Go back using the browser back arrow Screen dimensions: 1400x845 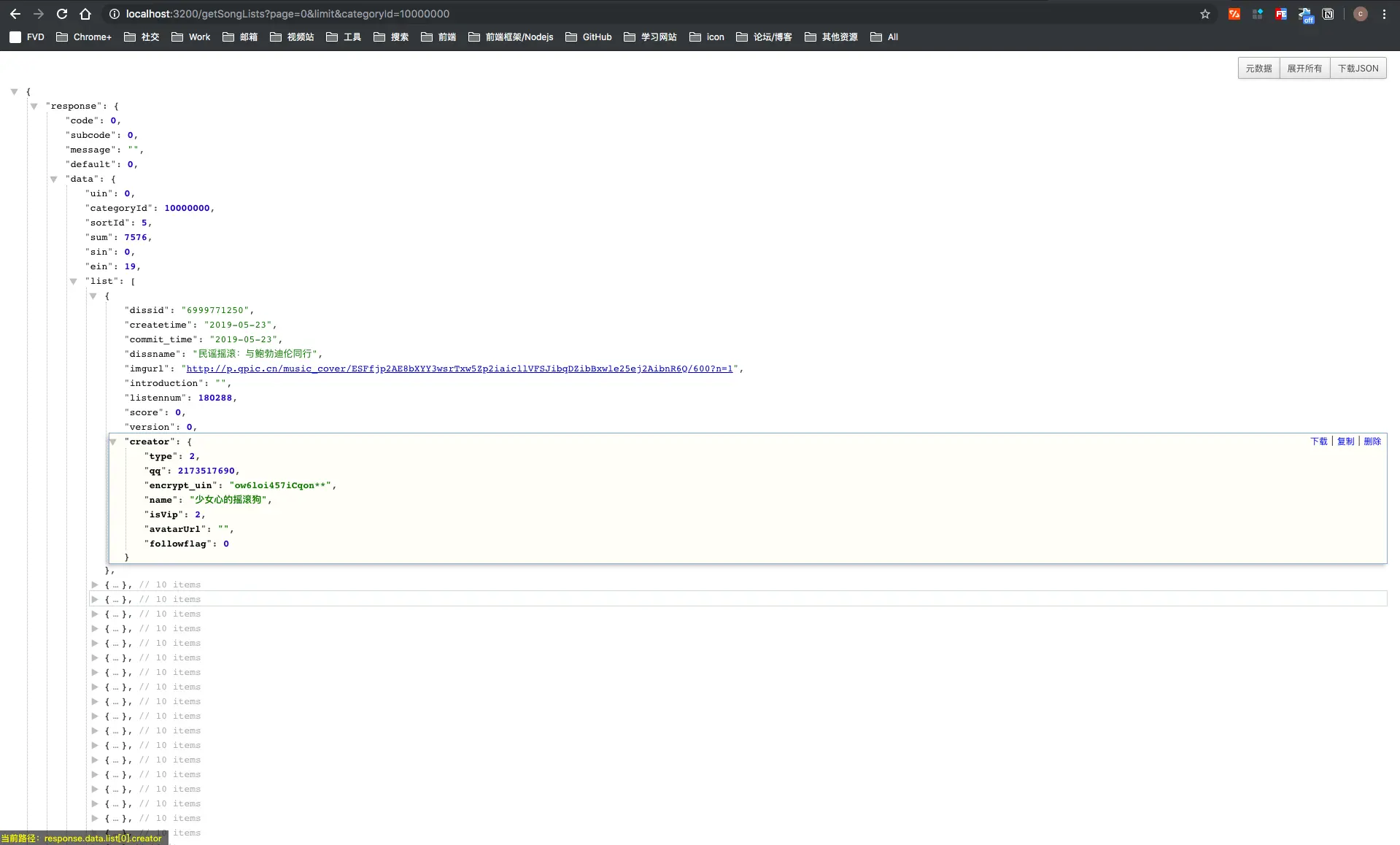tap(15, 14)
